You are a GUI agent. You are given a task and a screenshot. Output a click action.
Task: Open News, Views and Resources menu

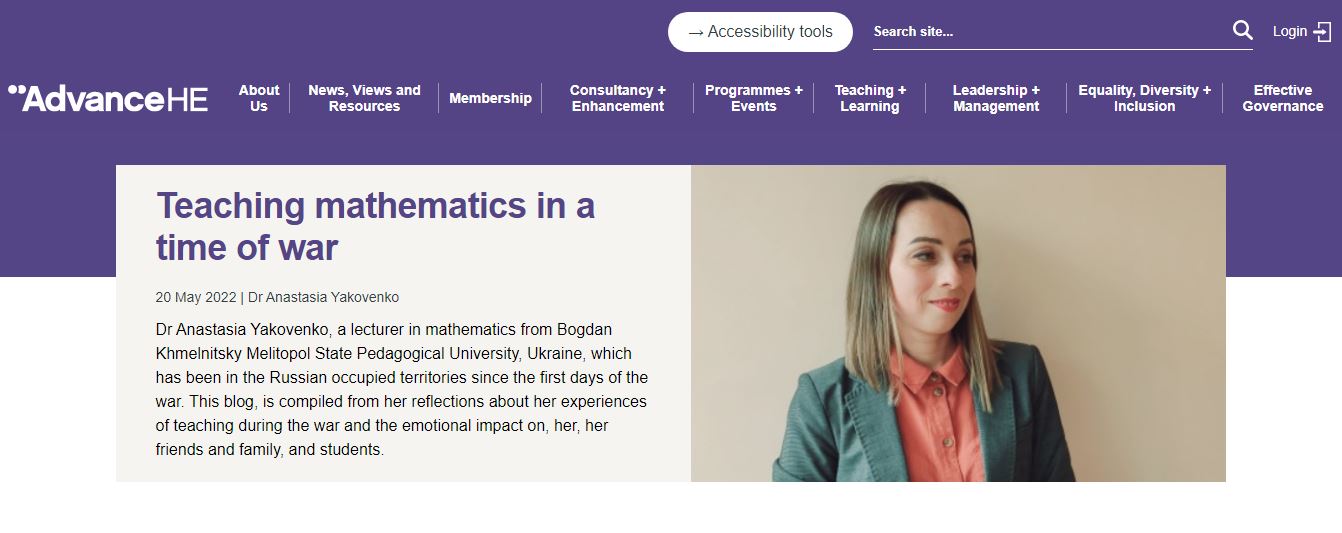[x=364, y=98]
